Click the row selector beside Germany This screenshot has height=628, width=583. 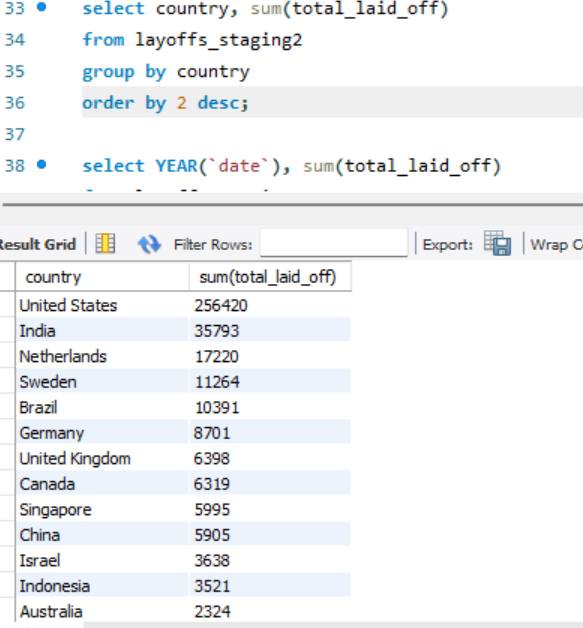(8, 433)
